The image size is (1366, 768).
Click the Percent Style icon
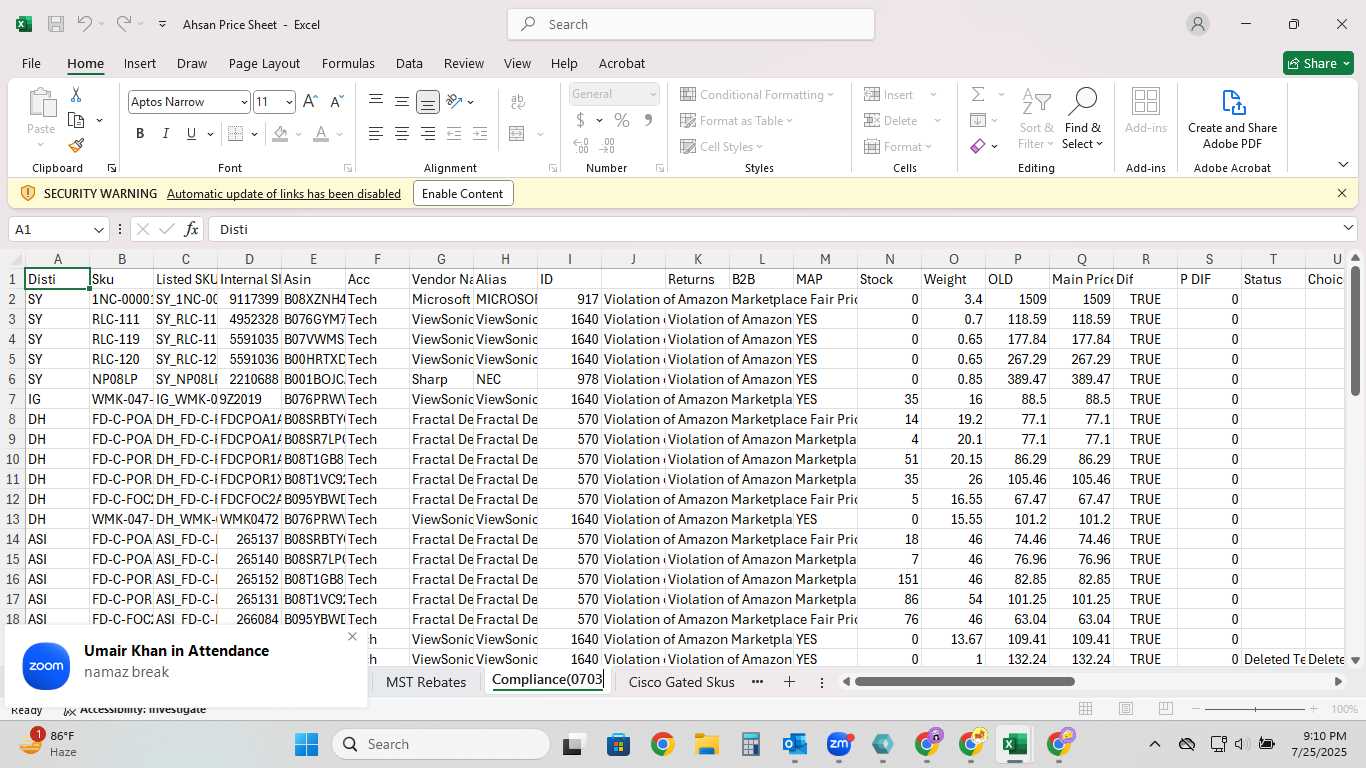pos(622,120)
